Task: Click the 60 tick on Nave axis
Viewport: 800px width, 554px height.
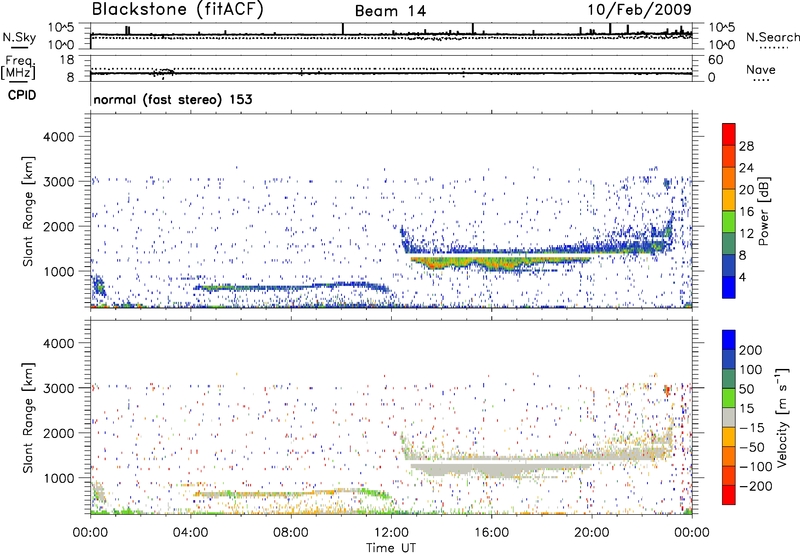Action: coord(715,60)
